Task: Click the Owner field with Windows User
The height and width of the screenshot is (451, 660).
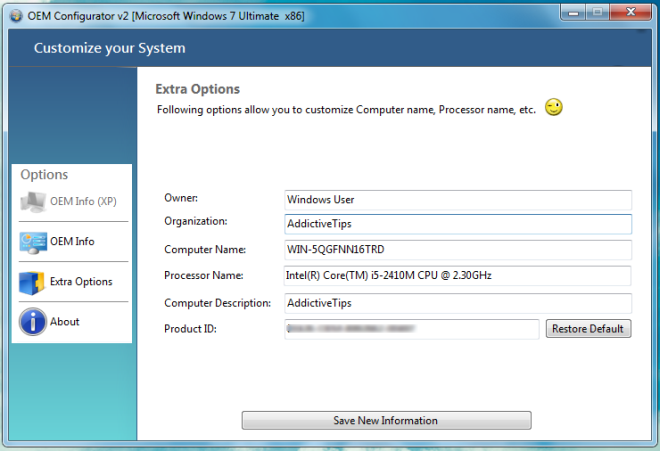Action: (458, 200)
